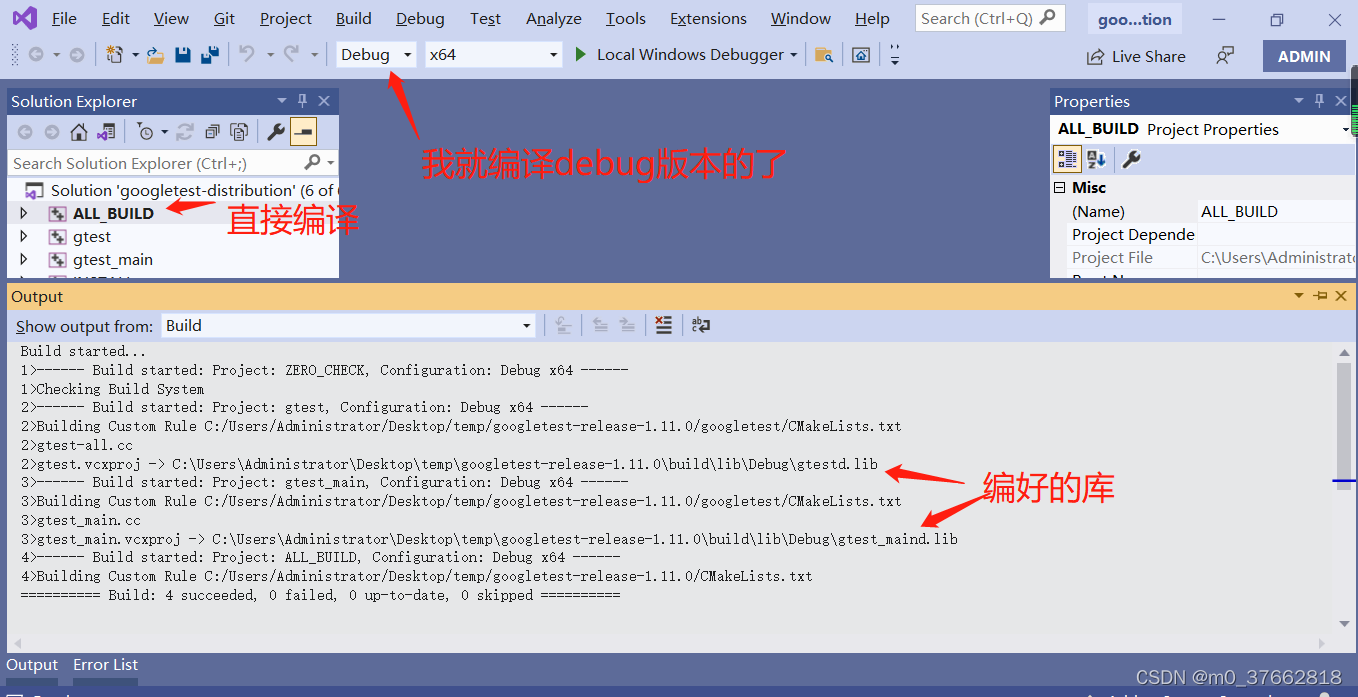Click the Live Share button
This screenshot has height=697, width=1358.
[x=1137, y=56]
